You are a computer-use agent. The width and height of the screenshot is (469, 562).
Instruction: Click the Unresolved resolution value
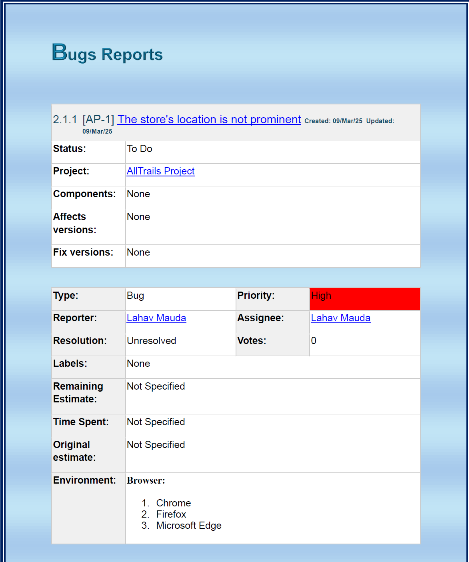point(152,341)
